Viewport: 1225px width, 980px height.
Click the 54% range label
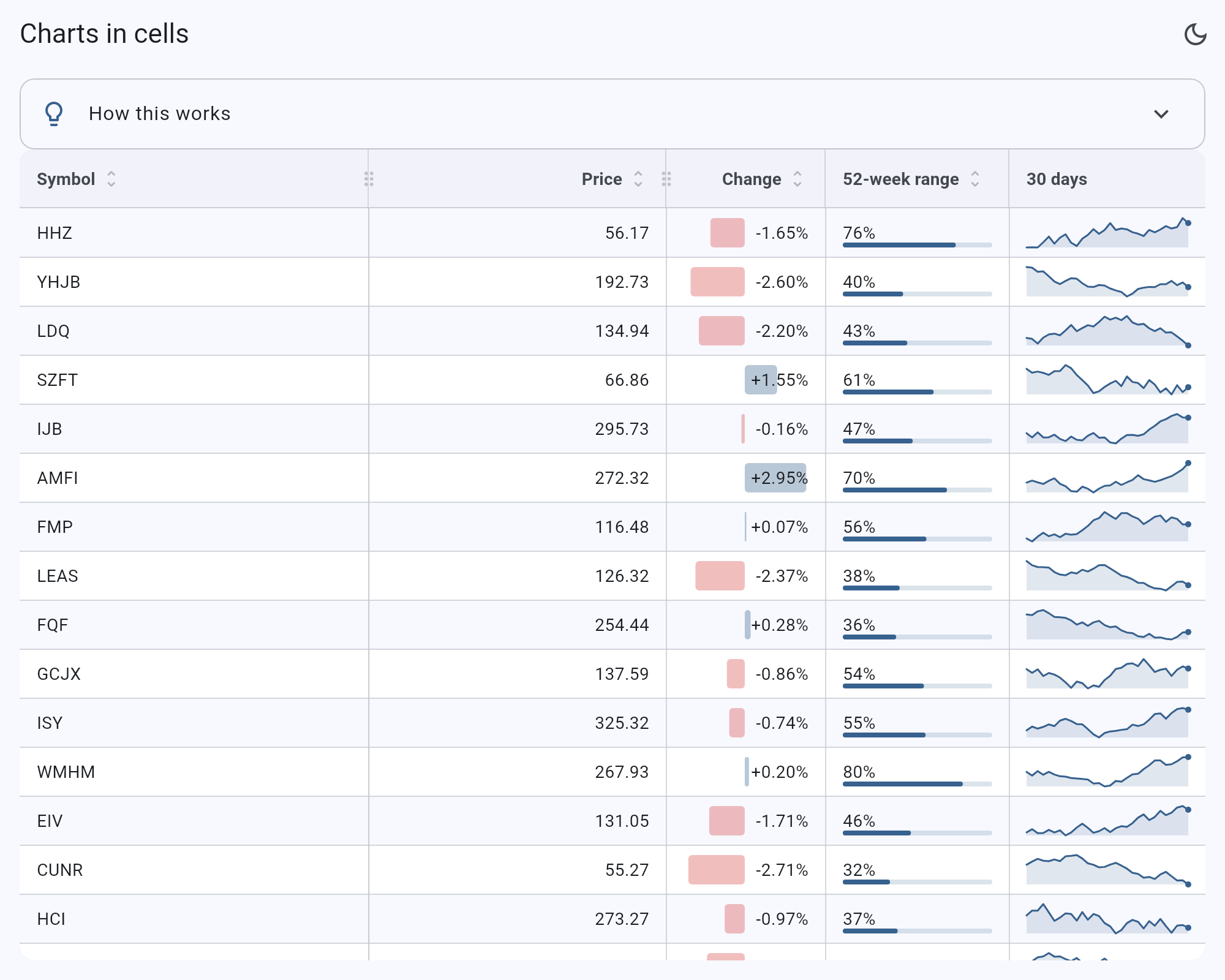point(859,674)
